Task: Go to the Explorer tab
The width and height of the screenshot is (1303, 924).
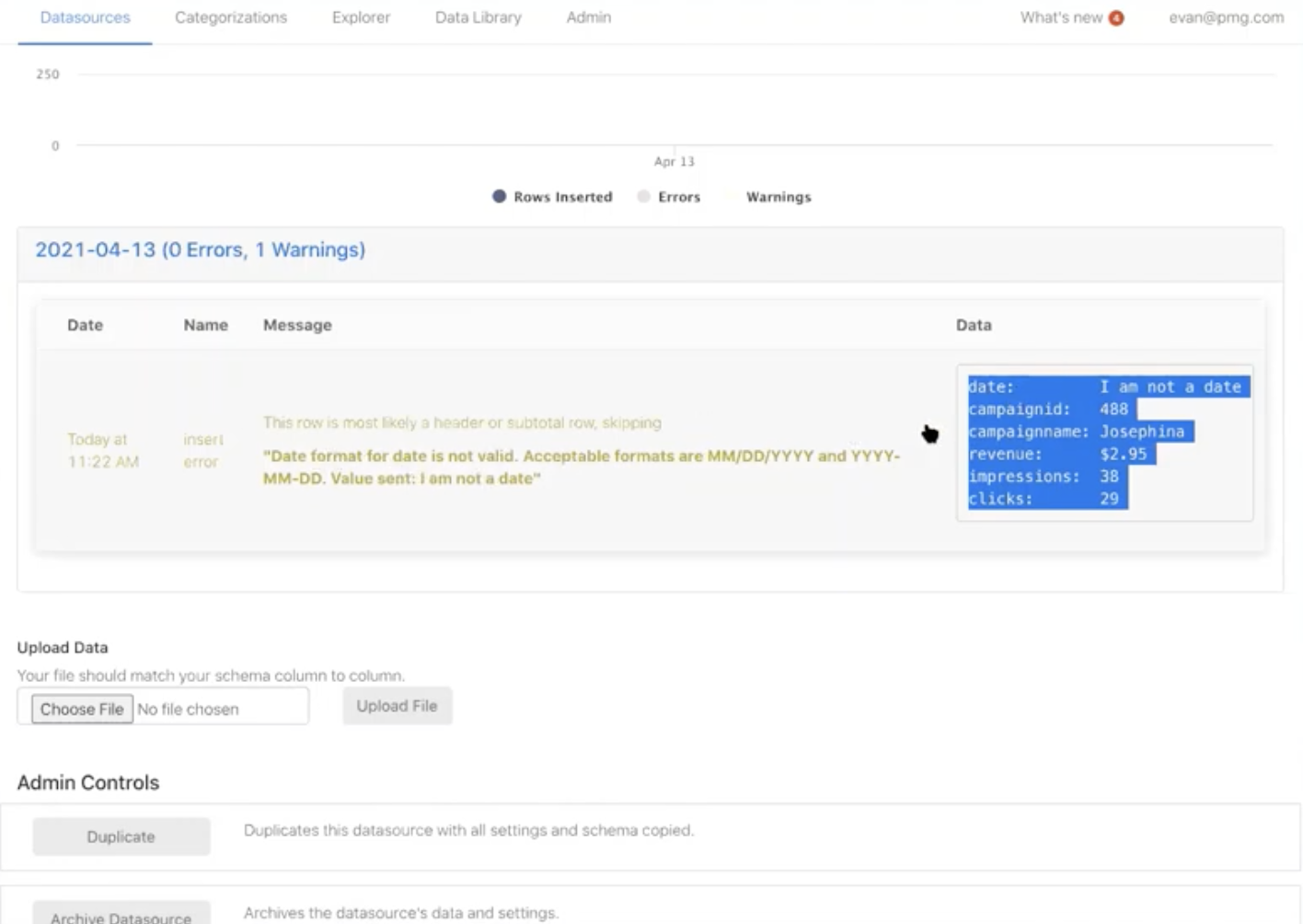Action: coord(361,17)
